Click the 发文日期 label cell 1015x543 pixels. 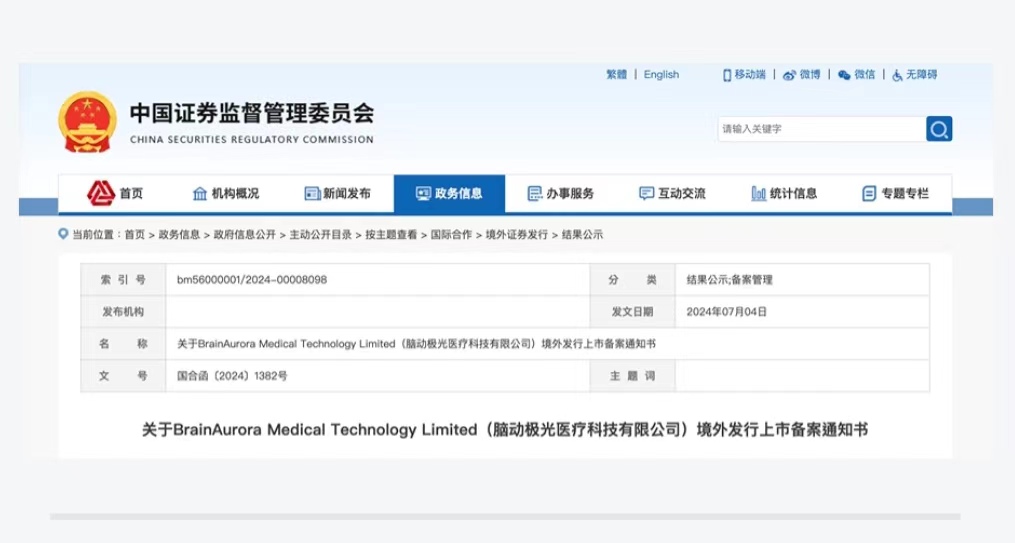pos(632,311)
